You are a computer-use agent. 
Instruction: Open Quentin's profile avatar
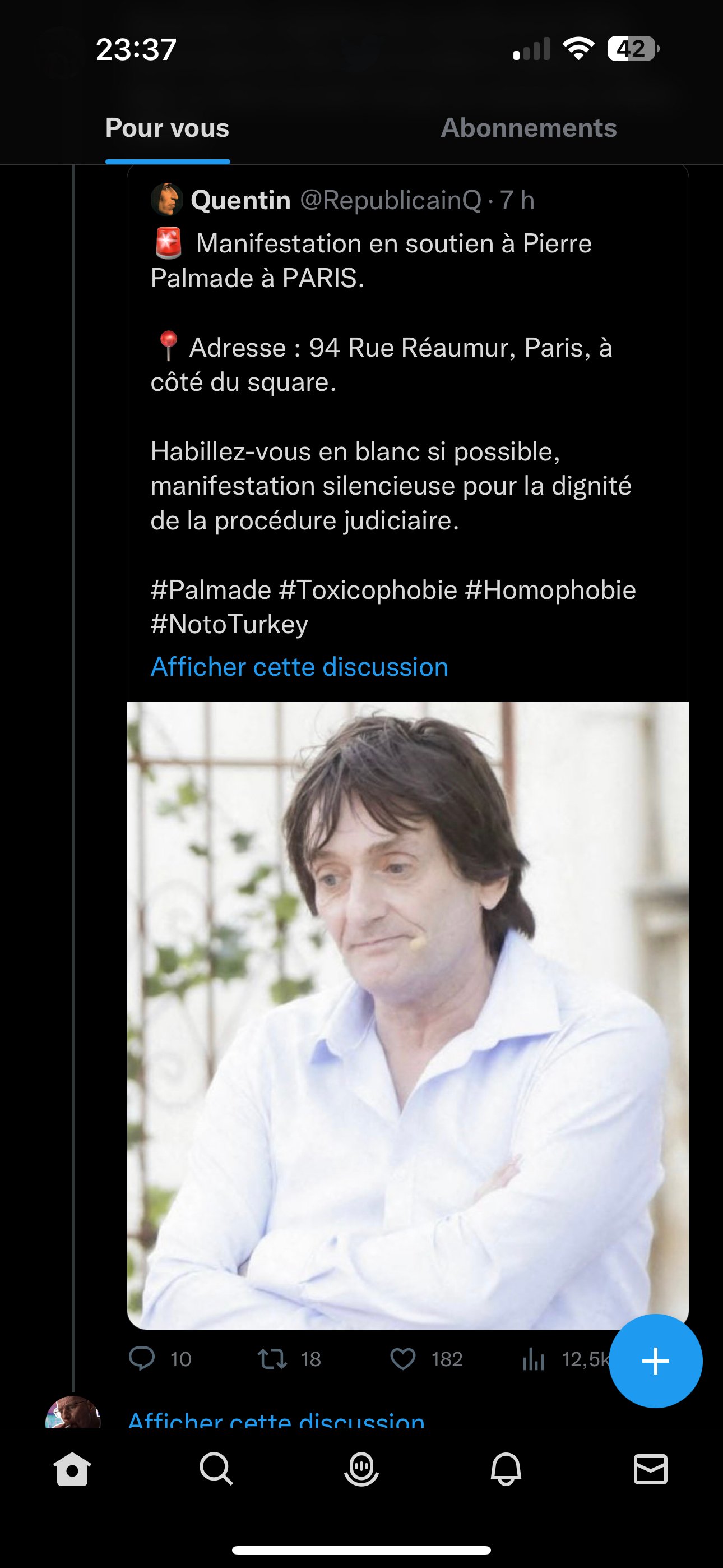point(167,200)
